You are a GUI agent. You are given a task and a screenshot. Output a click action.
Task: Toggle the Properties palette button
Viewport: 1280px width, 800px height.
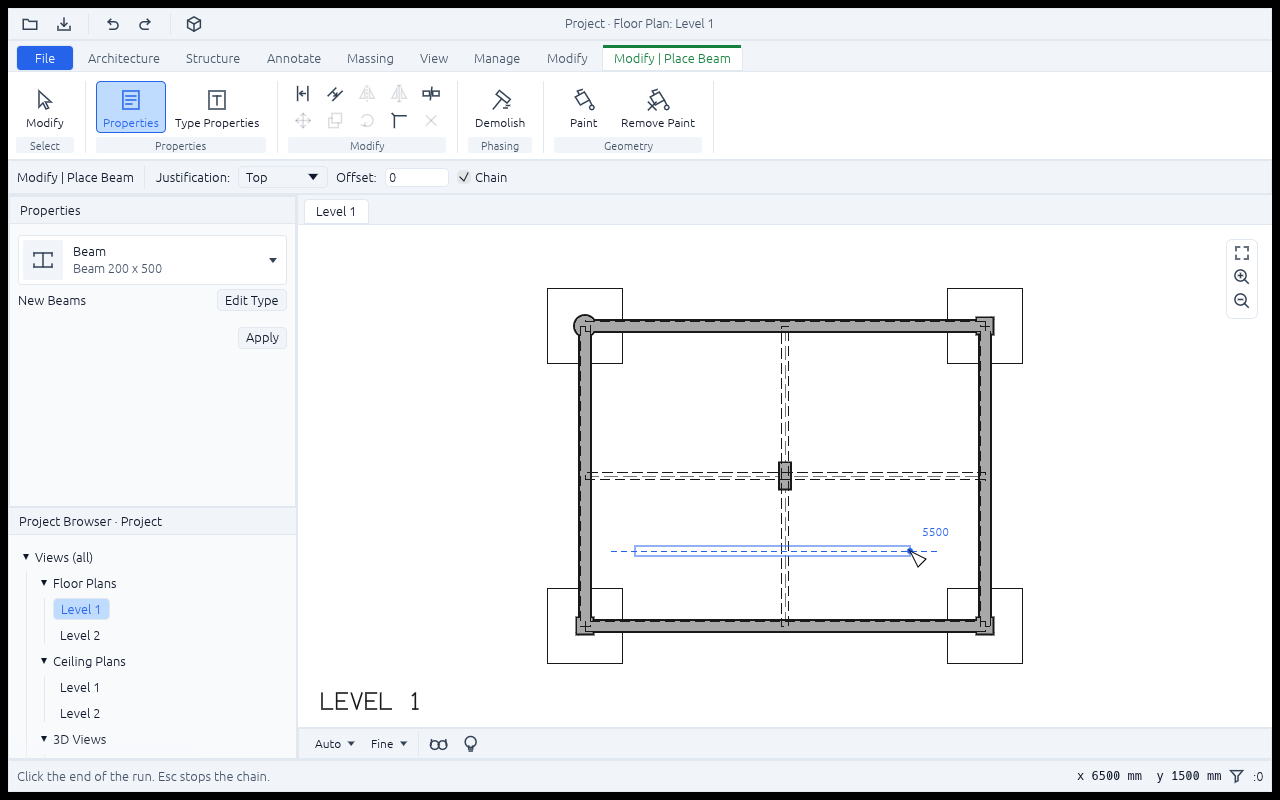click(x=131, y=108)
